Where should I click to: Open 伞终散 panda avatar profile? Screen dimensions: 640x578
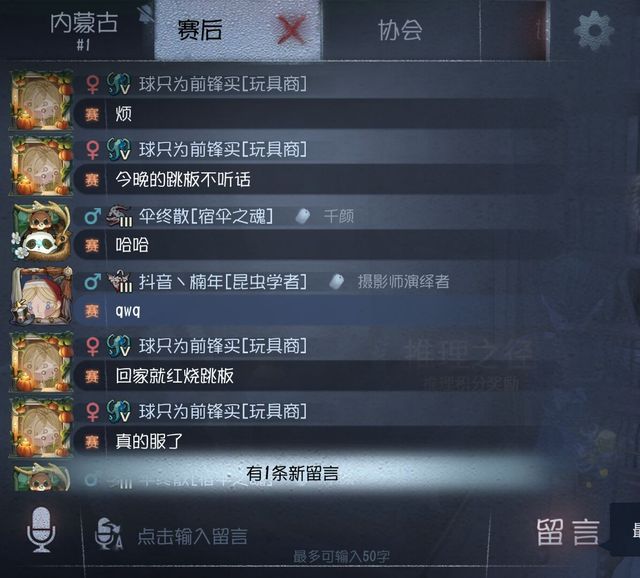[x=41, y=231]
